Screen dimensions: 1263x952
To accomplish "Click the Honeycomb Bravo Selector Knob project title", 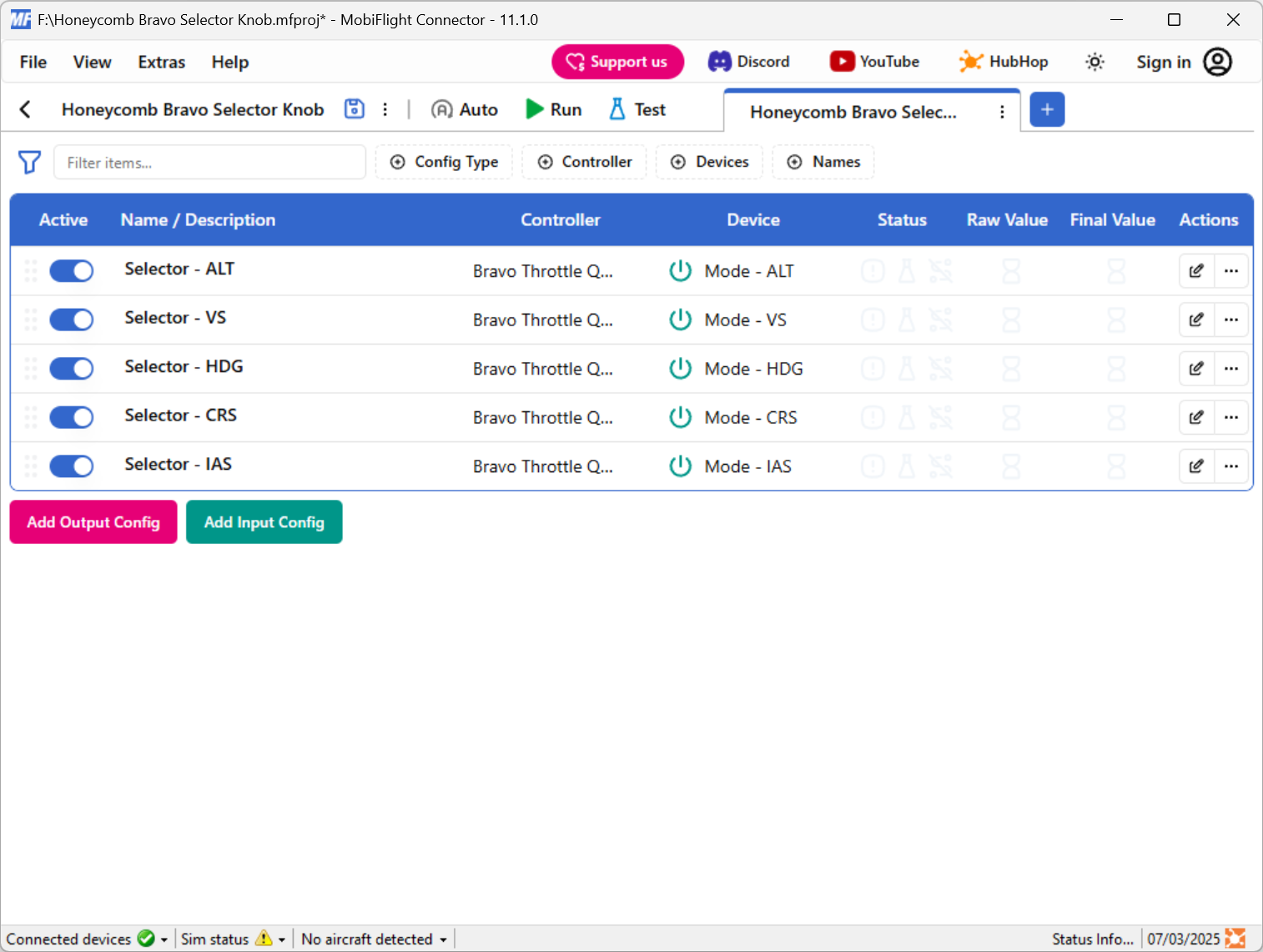I will 193,109.
